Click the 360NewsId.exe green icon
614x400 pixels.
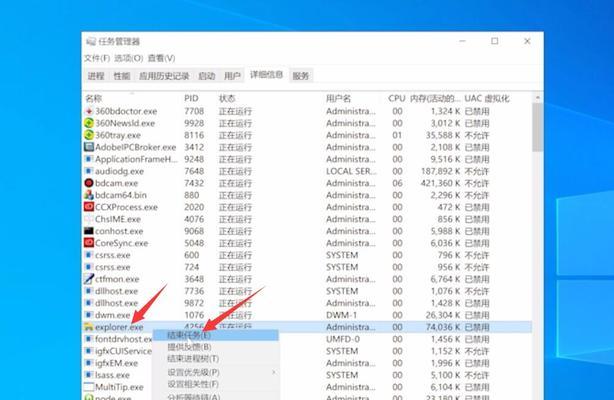[89, 123]
